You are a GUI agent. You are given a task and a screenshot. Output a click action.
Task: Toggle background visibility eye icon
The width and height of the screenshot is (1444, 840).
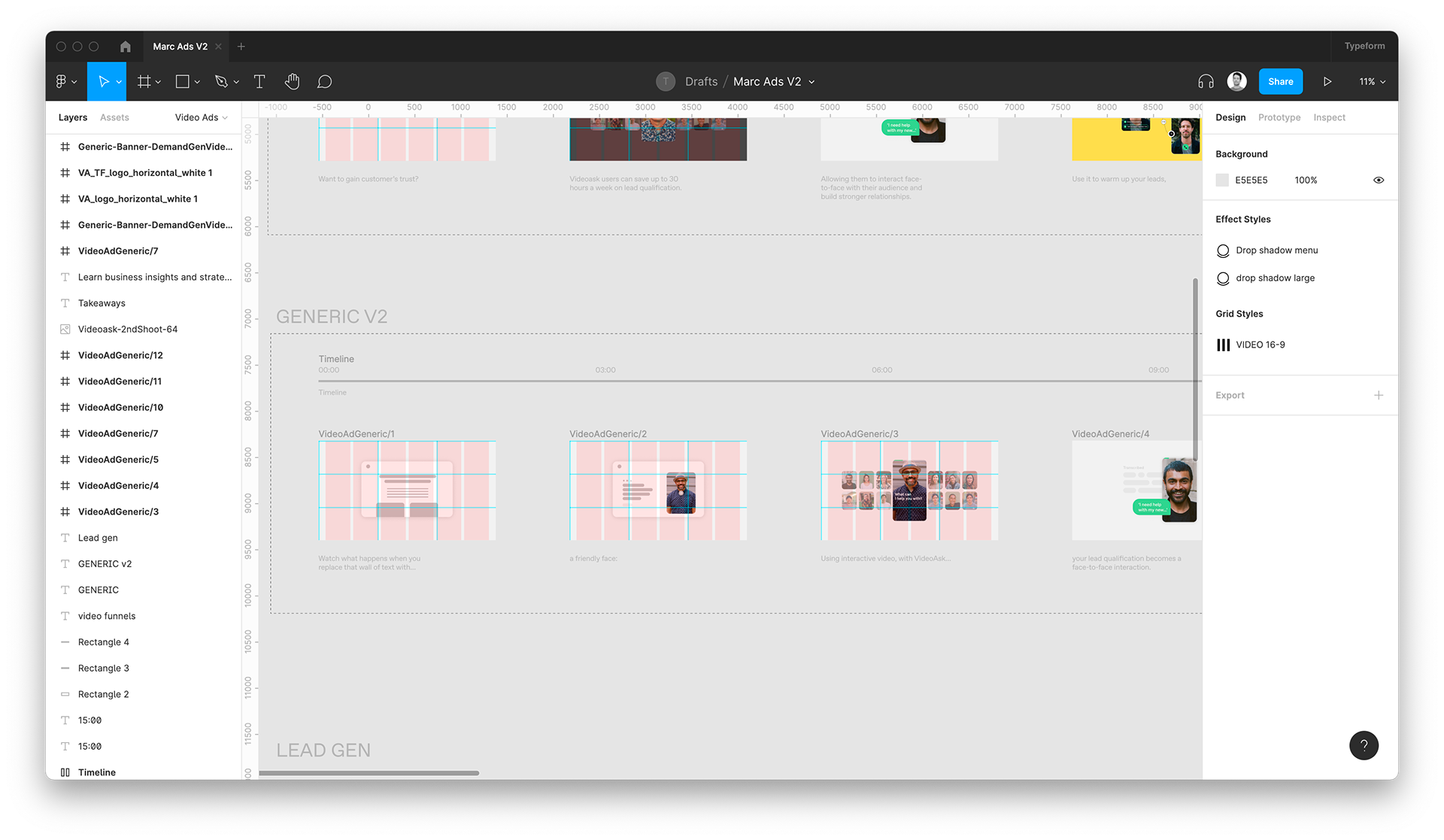[1378, 180]
